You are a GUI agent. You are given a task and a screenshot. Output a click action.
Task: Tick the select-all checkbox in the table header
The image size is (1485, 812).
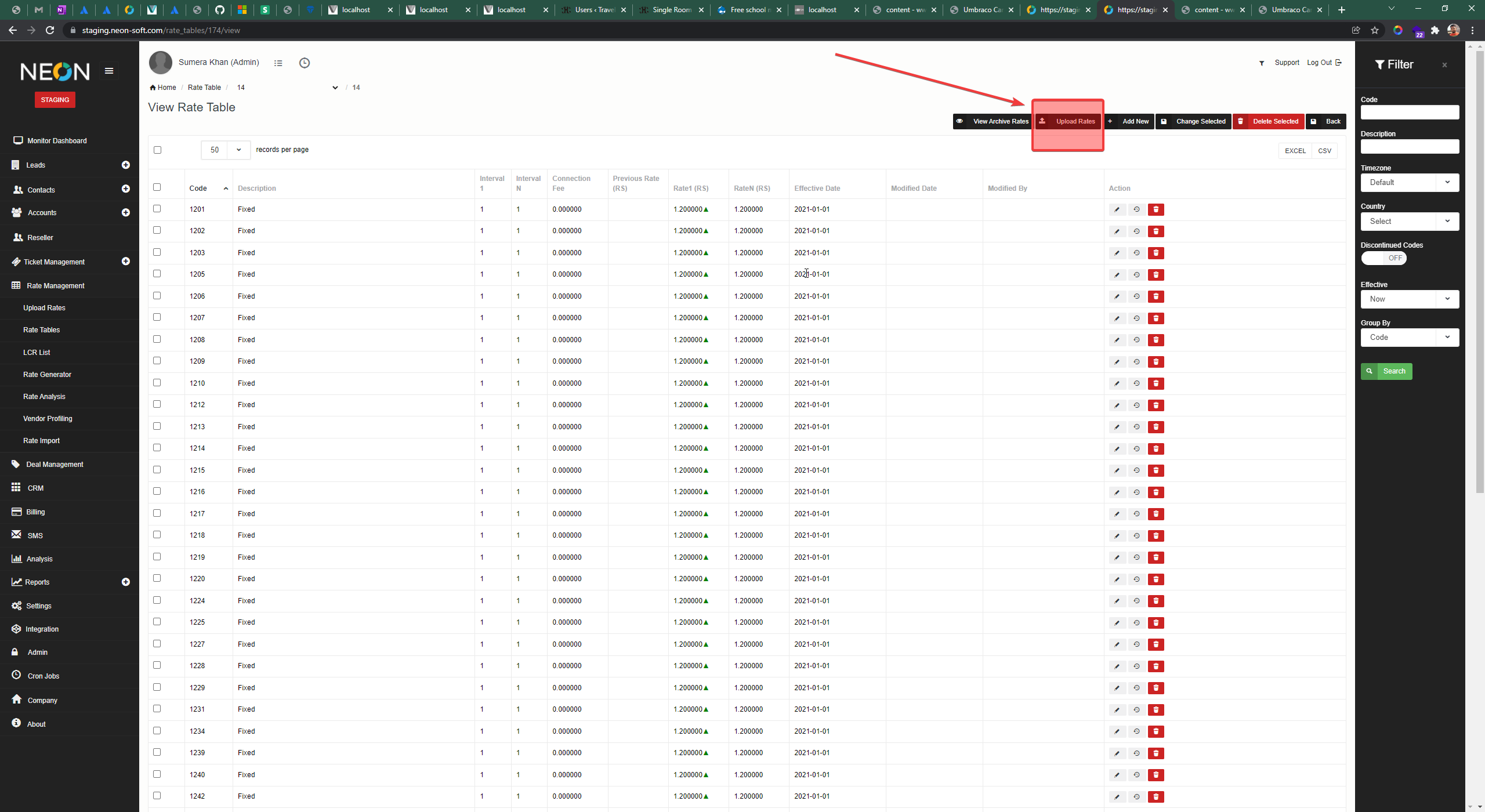tap(157, 187)
